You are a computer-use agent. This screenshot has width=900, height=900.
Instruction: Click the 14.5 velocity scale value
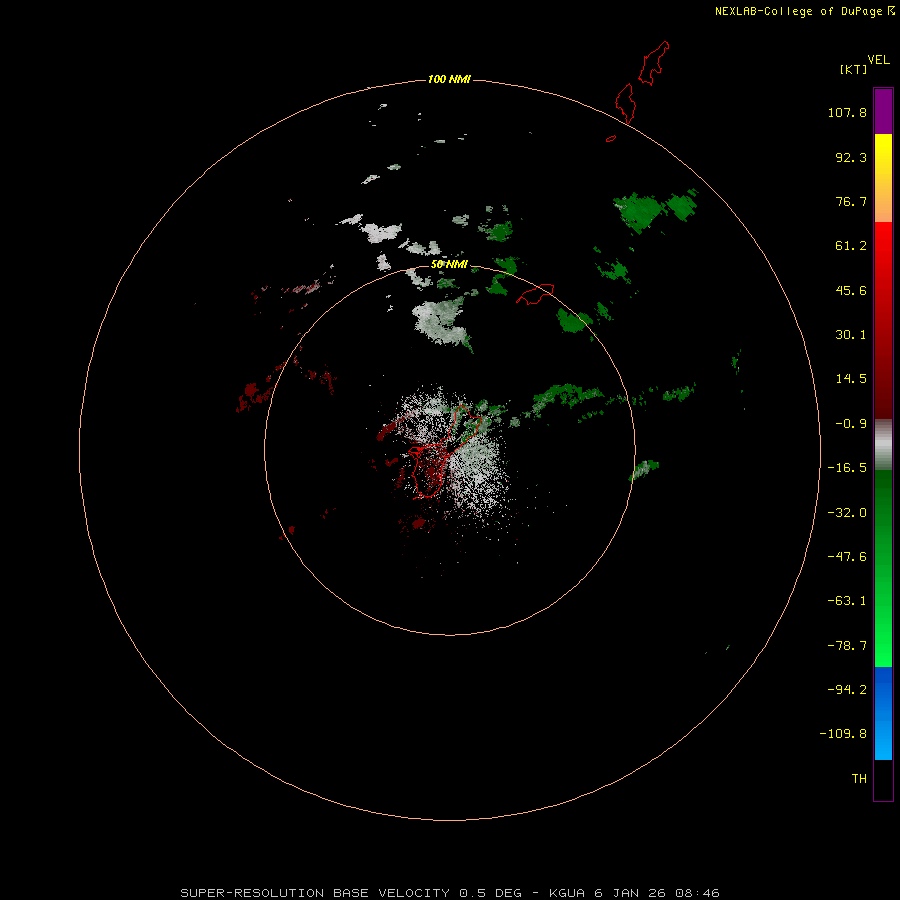[851, 379]
